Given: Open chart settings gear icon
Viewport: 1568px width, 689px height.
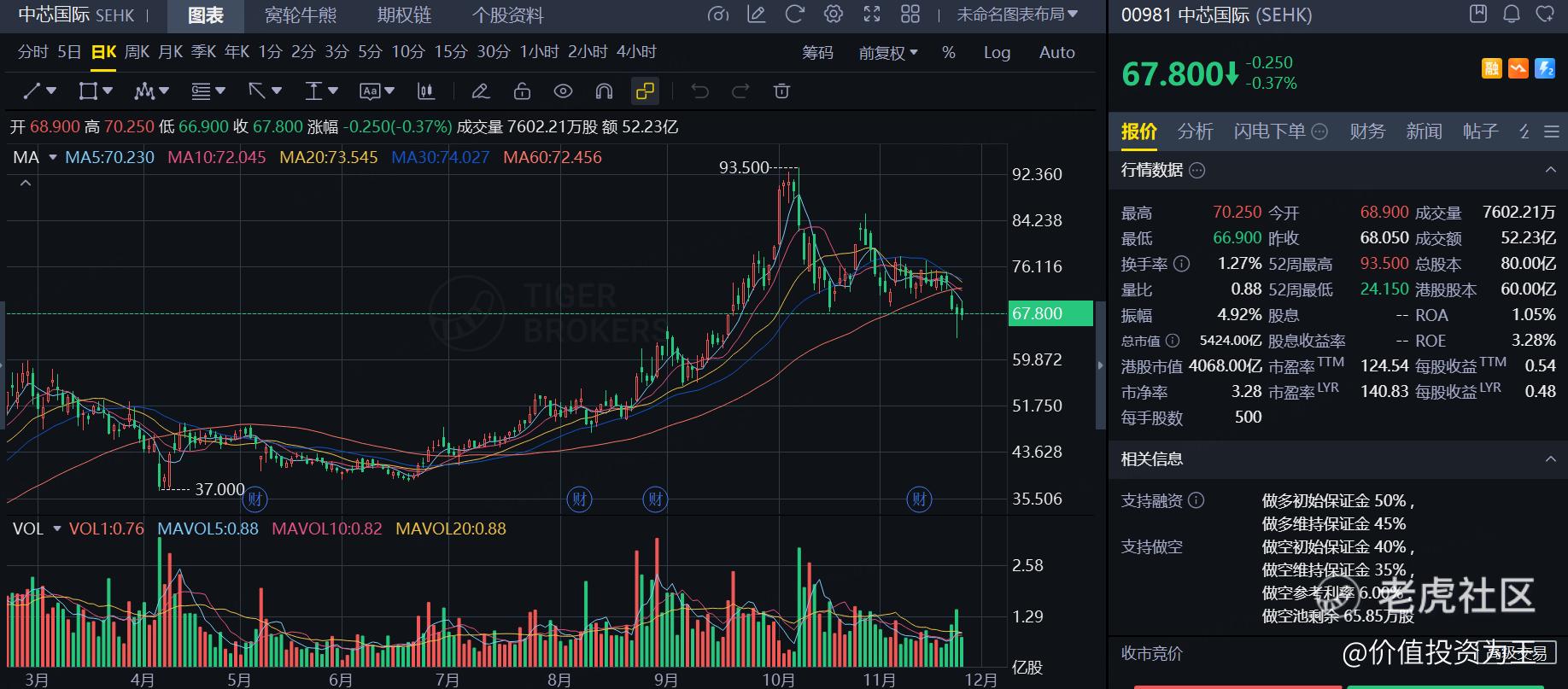Looking at the screenshot, I should point(833,15).
